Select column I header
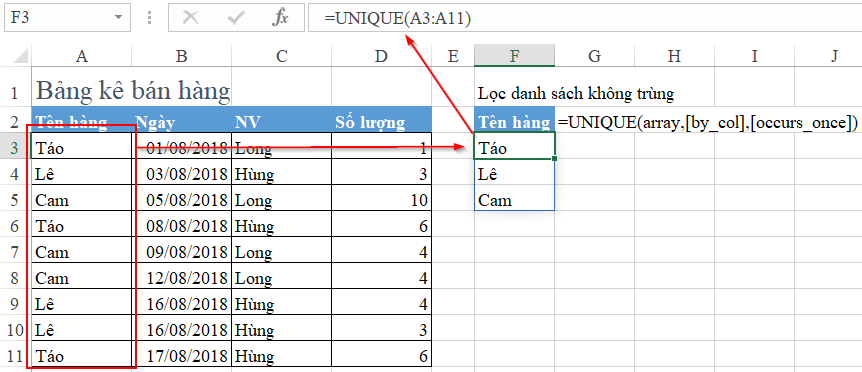The height and width of the screenshot is (372, 862). (x=754, y=55)
